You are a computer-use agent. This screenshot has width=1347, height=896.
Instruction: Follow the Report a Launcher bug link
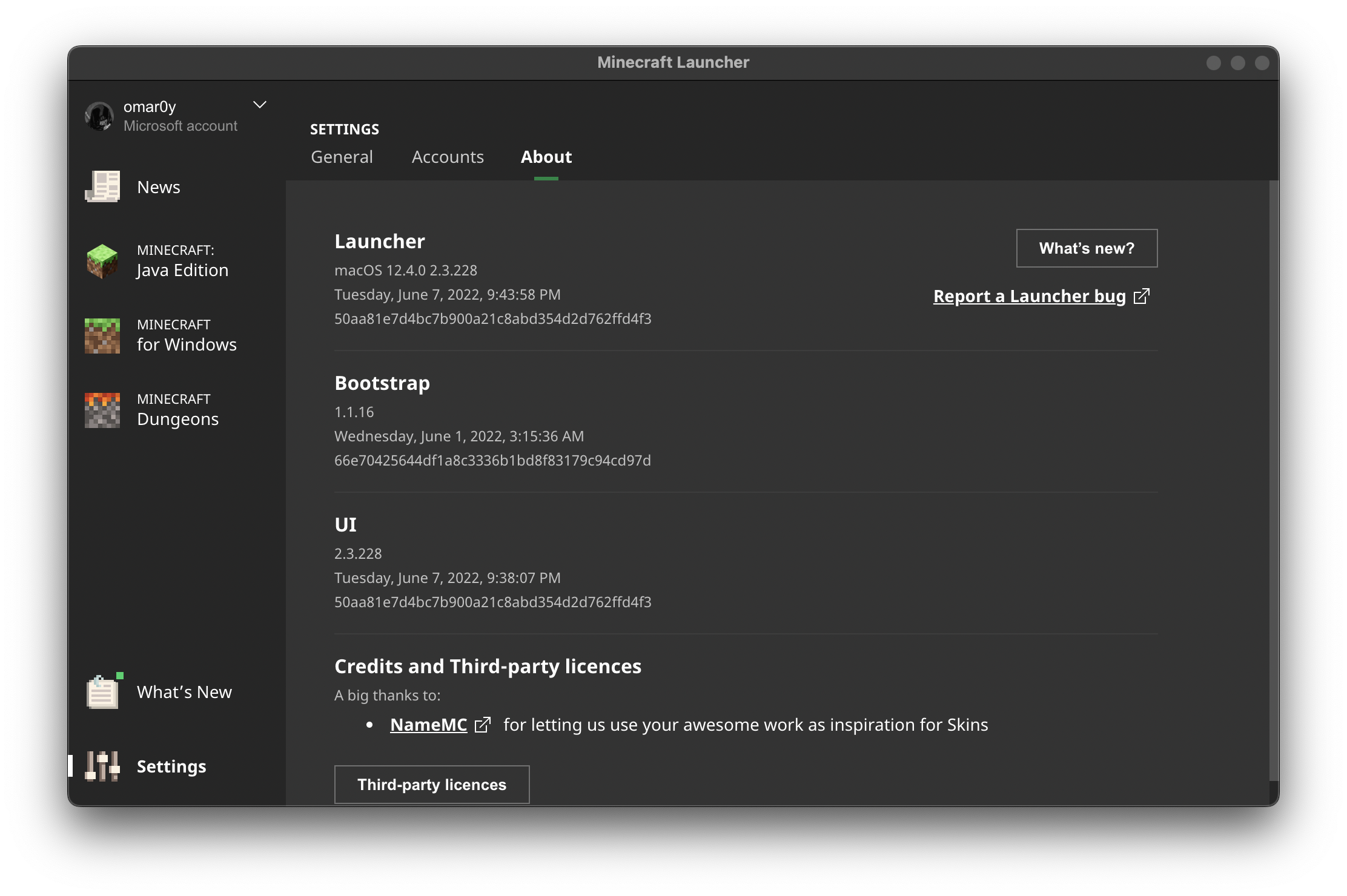pyautogui.click(x=1030, y=296)
